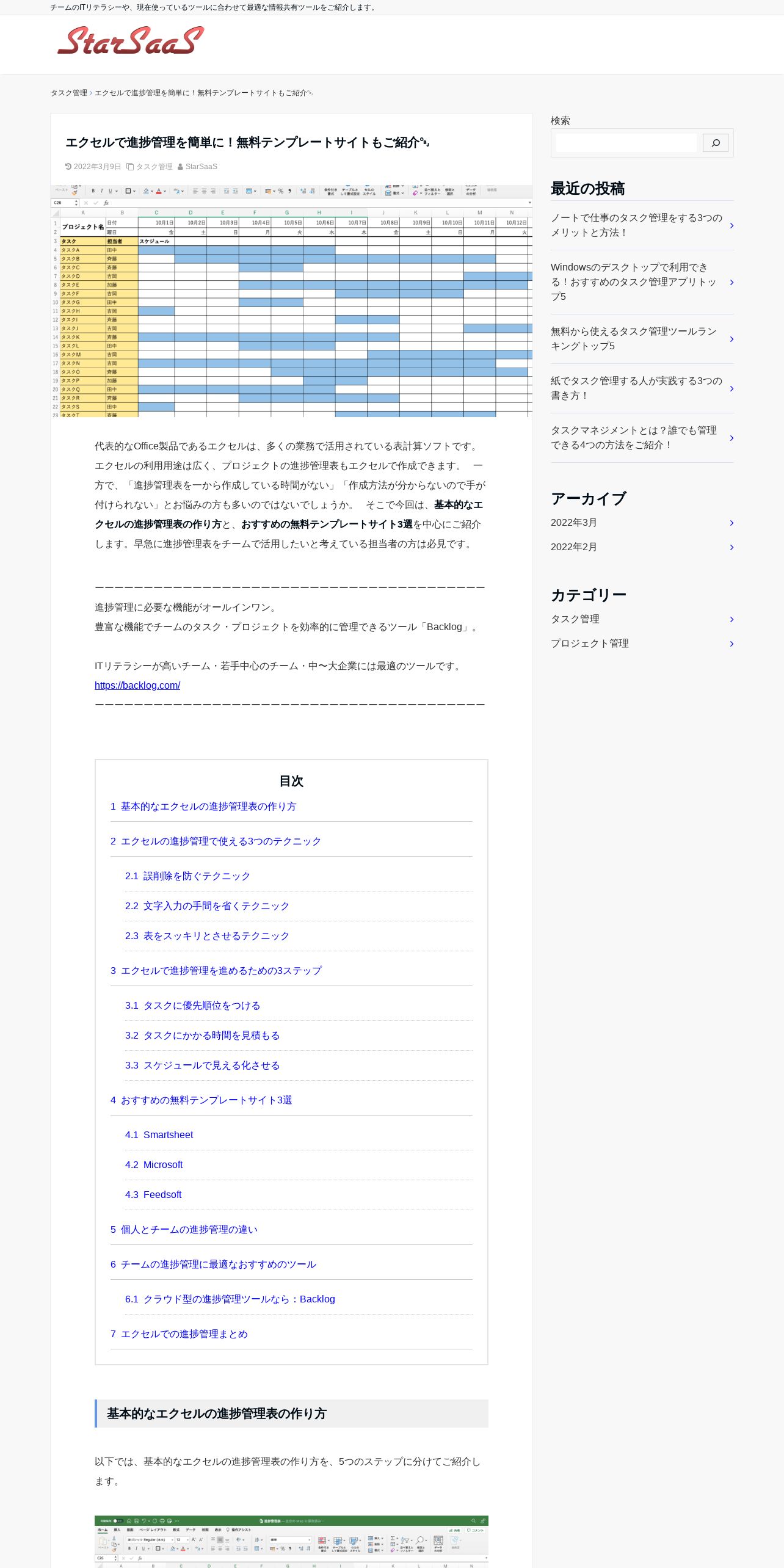Image resolution: width=784 pixels, height=1568 pixels.
Task: Click inside the search input field
Action: (626, 143)
